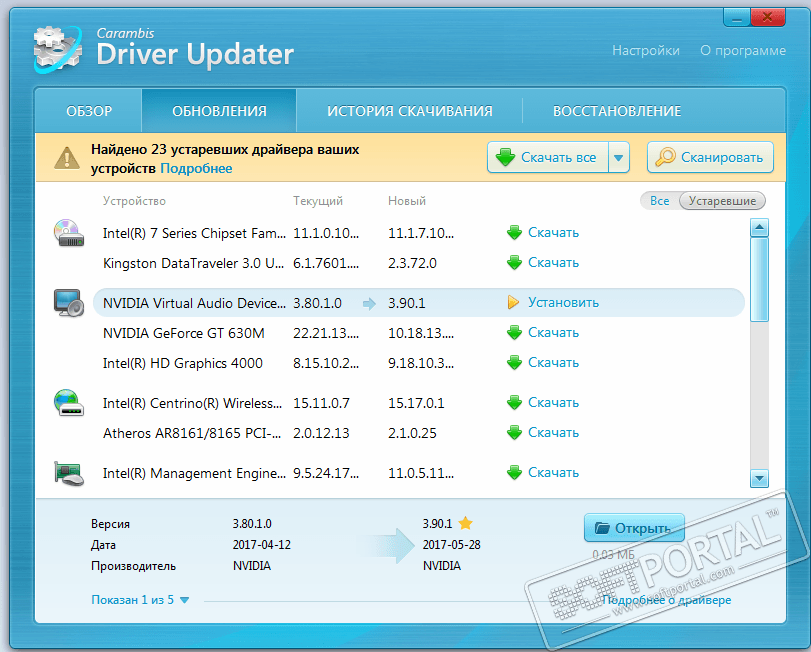Click the Carambis gear logo icon
This screenshot has width=811, height=652.
[57, 50]
